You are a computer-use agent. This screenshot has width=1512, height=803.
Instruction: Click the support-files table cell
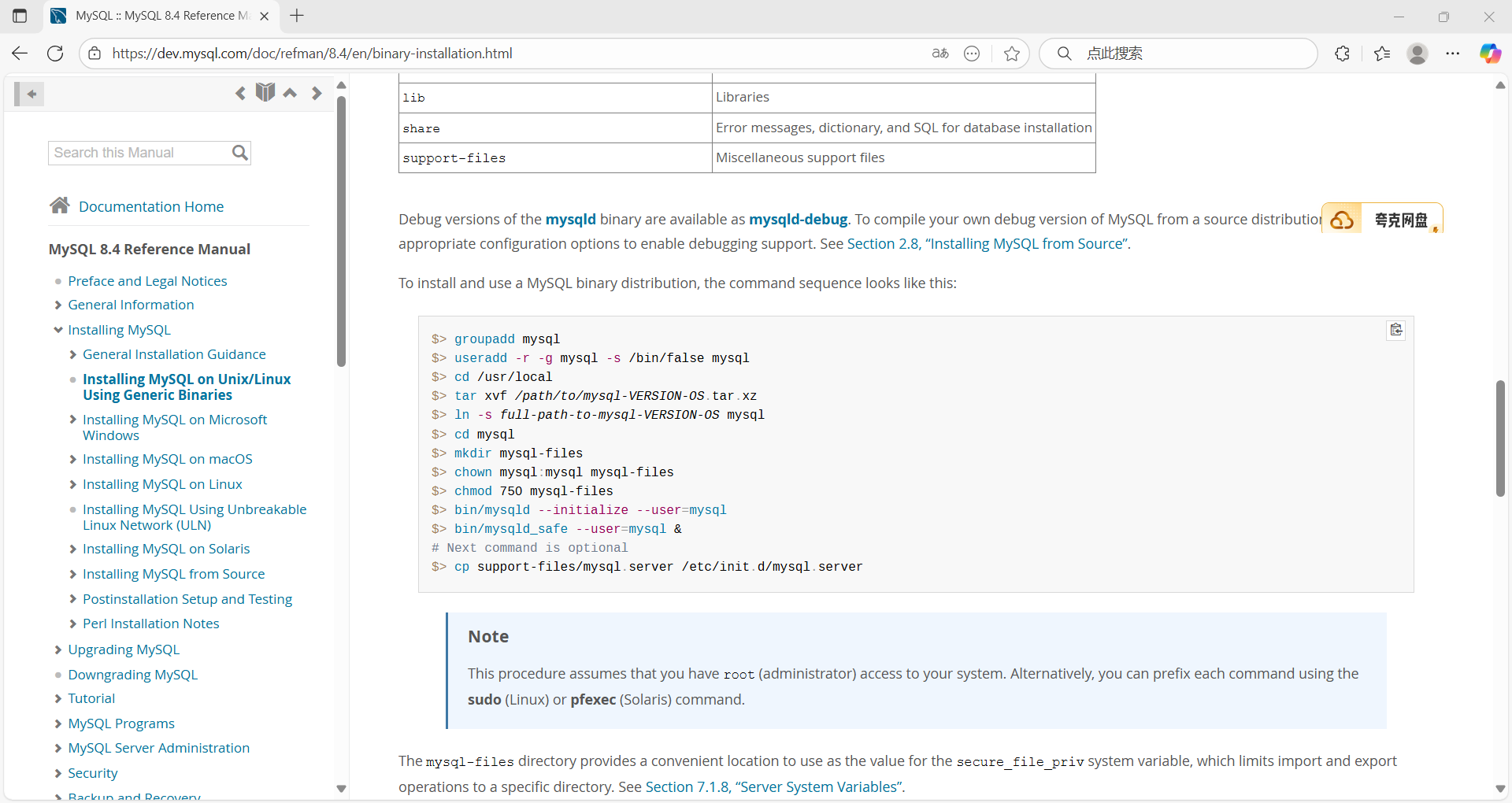pos(555,157)
